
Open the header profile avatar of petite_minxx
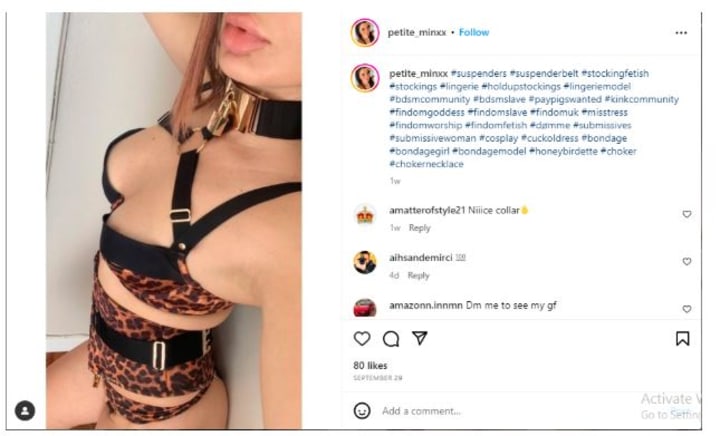coord(365,33)
